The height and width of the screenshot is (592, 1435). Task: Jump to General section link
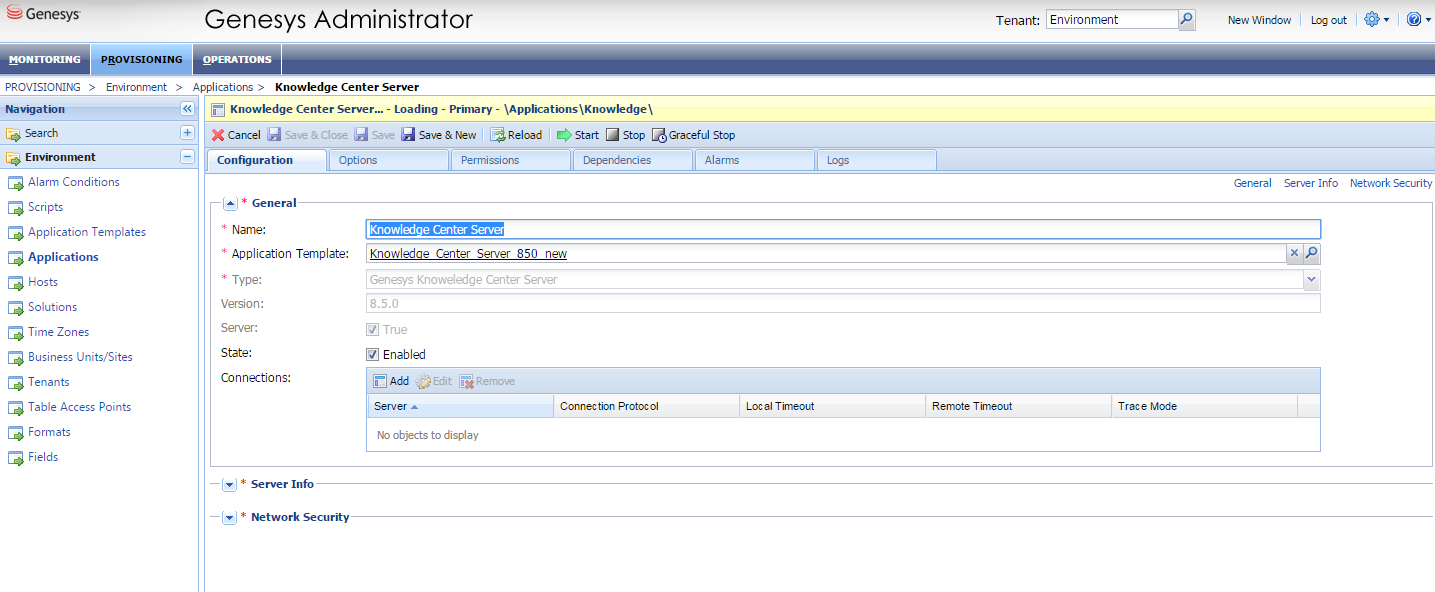[x=1253, y=183]
